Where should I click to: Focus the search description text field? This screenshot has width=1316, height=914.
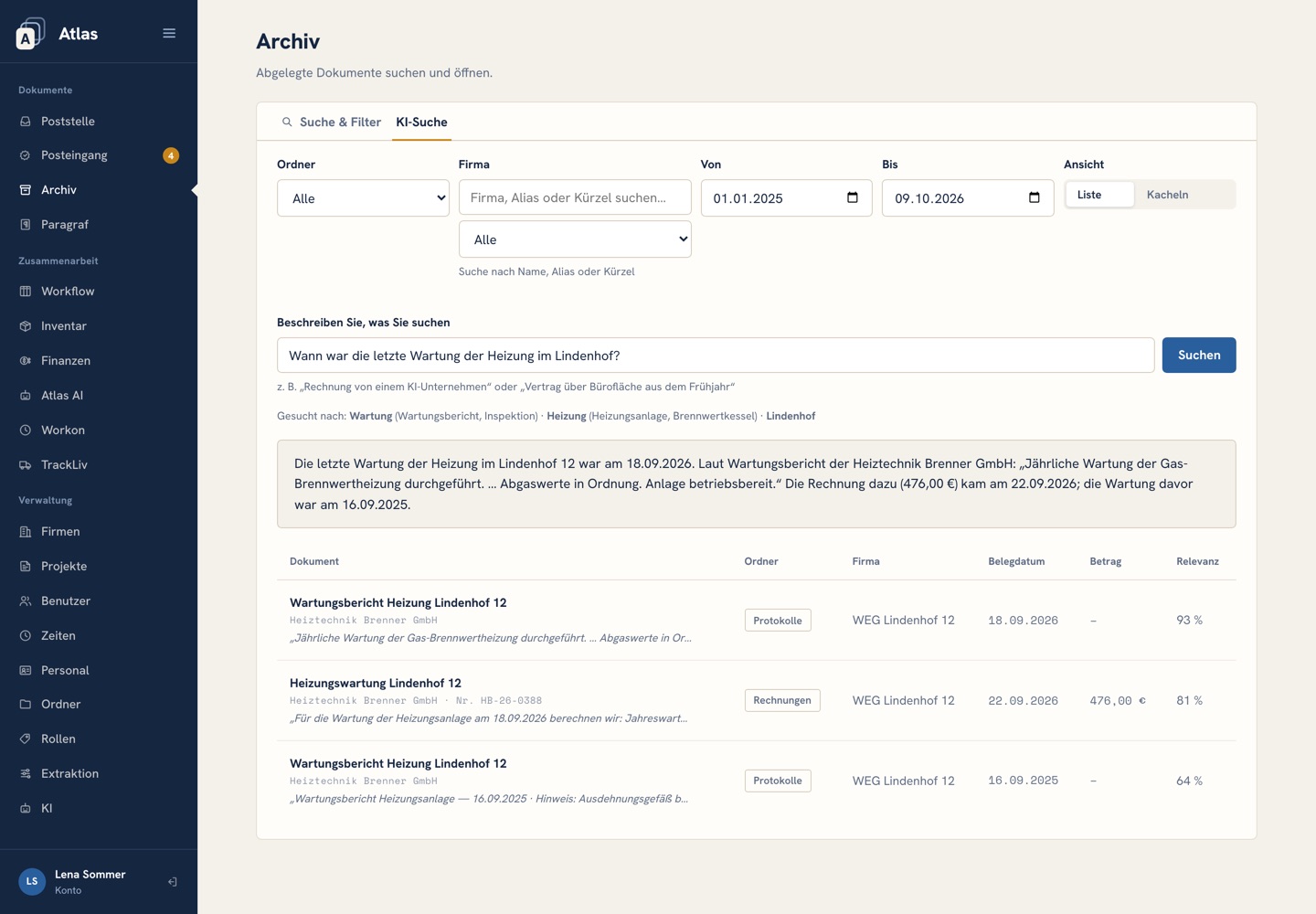point(716,356)
